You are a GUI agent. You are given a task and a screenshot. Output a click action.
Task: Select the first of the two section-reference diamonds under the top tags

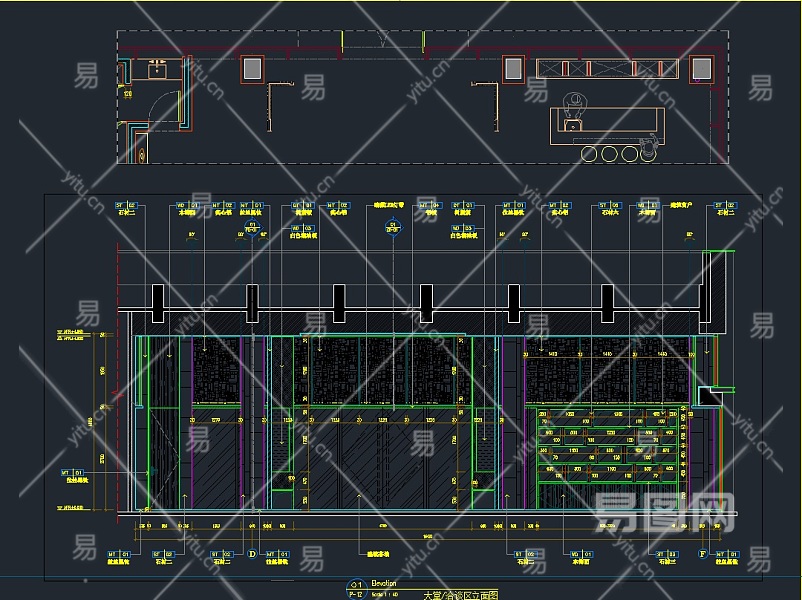point(252,226)
